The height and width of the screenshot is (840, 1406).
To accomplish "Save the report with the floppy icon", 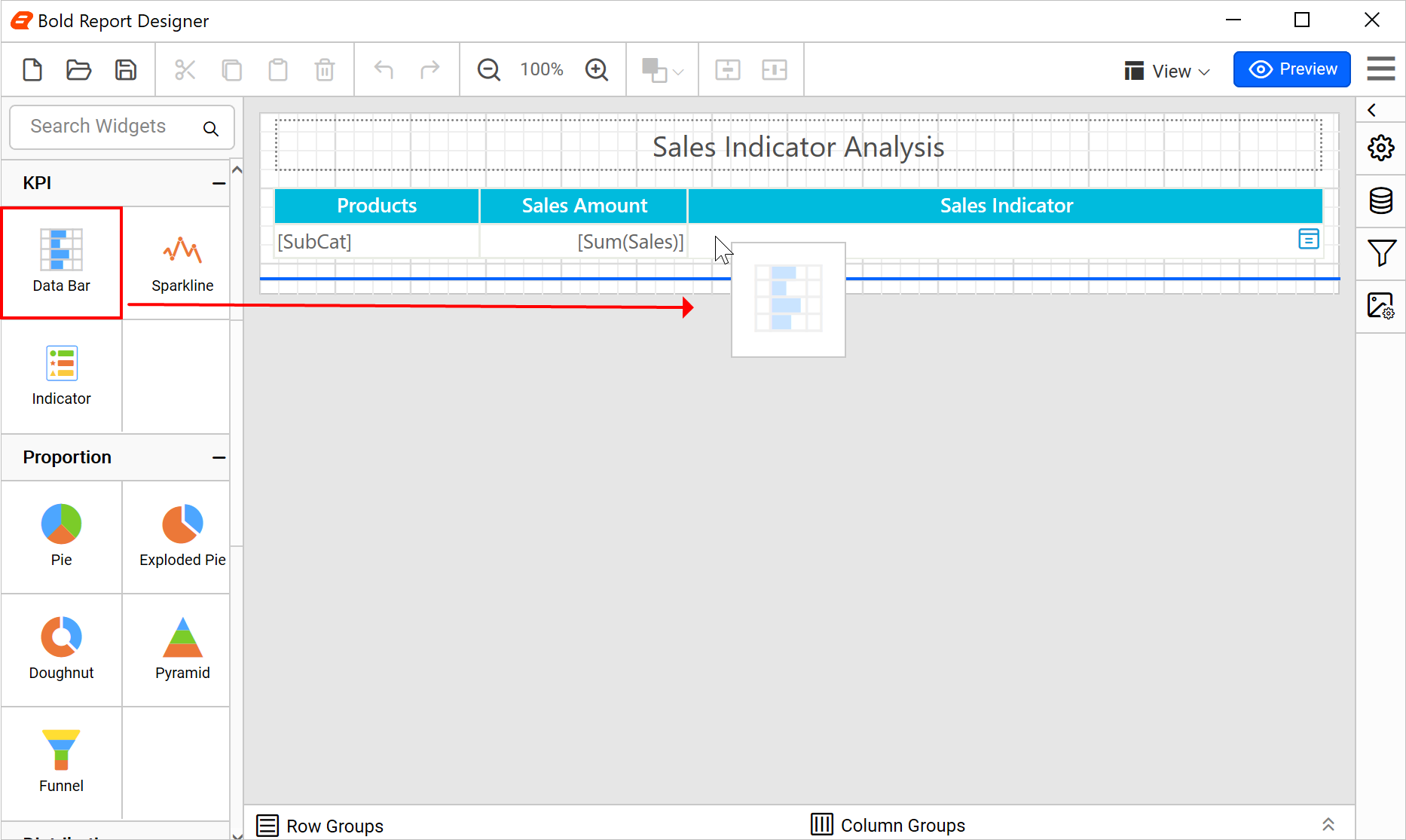I will click(x=126, y=70).
